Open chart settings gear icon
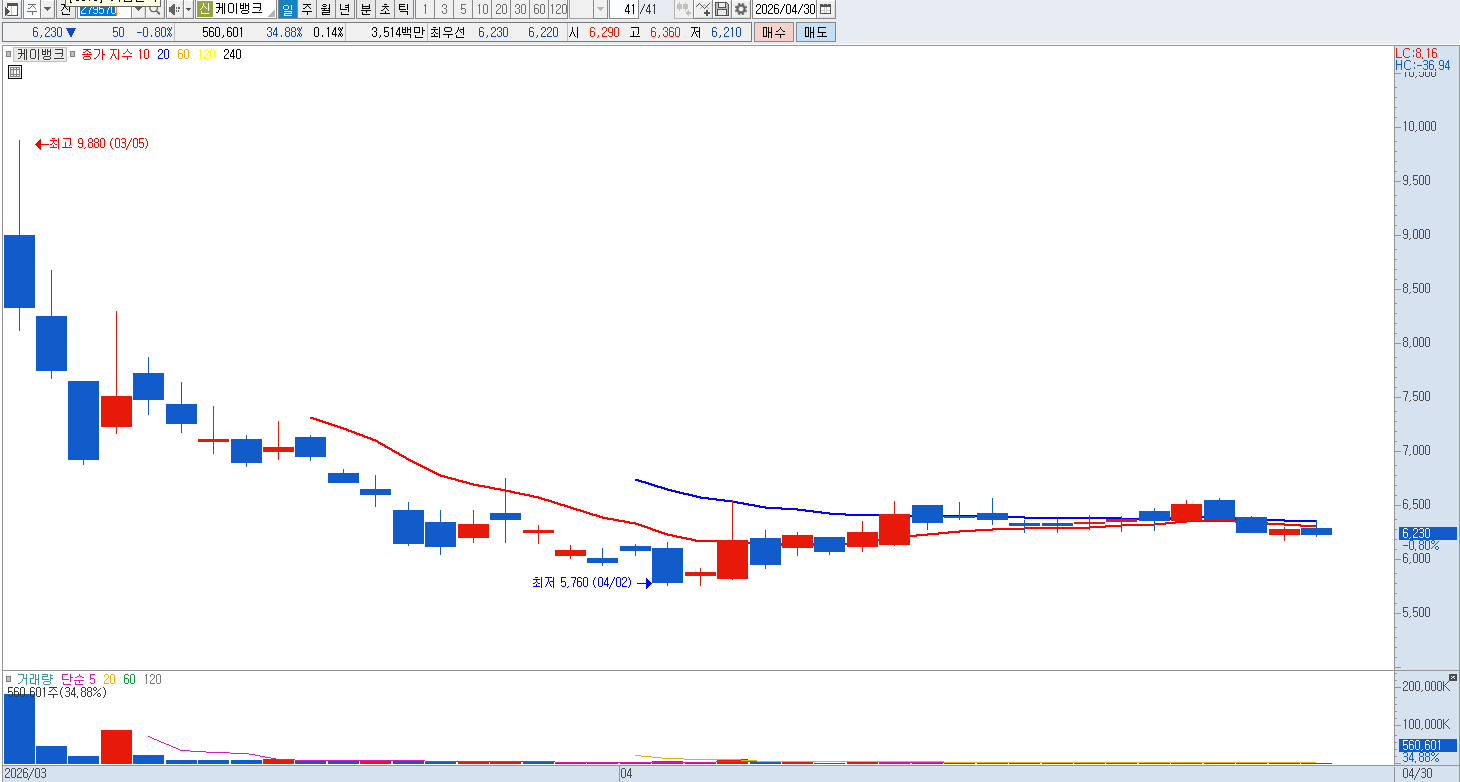The height and width of the screenshot is (782, 1460). pyautogui.click(x=741, y=9)
